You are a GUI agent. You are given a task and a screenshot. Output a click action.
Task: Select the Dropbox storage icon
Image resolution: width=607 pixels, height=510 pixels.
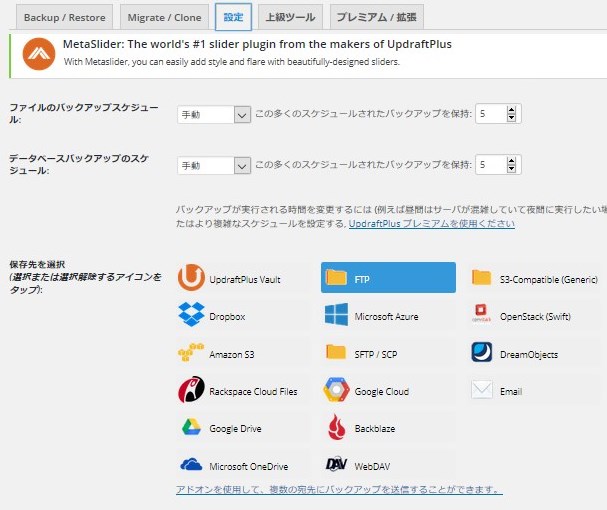point(191,316)
